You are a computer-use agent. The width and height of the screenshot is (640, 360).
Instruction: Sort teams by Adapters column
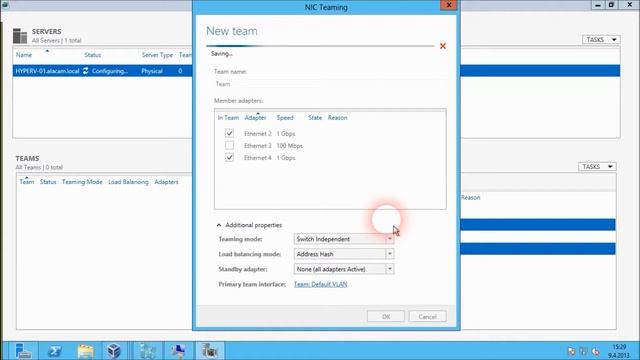(166, 182)
